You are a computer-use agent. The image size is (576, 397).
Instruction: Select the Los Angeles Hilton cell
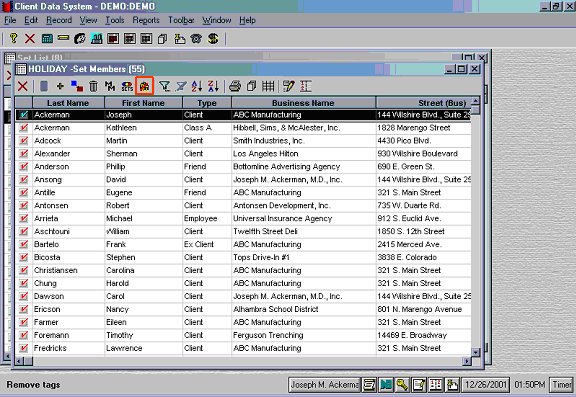303,154
